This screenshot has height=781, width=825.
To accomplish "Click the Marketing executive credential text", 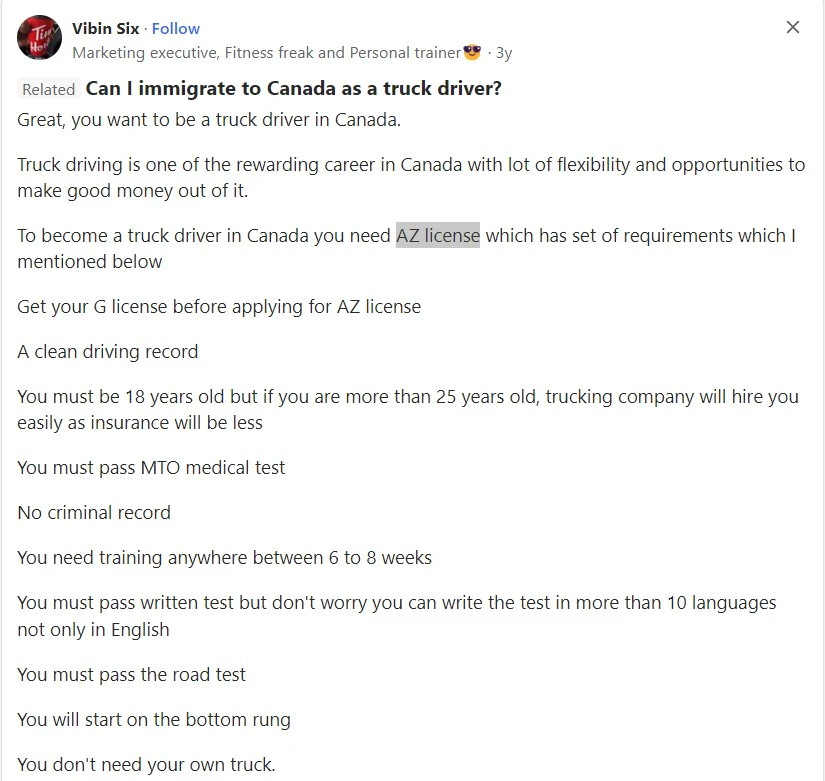I will click(266, 53).
